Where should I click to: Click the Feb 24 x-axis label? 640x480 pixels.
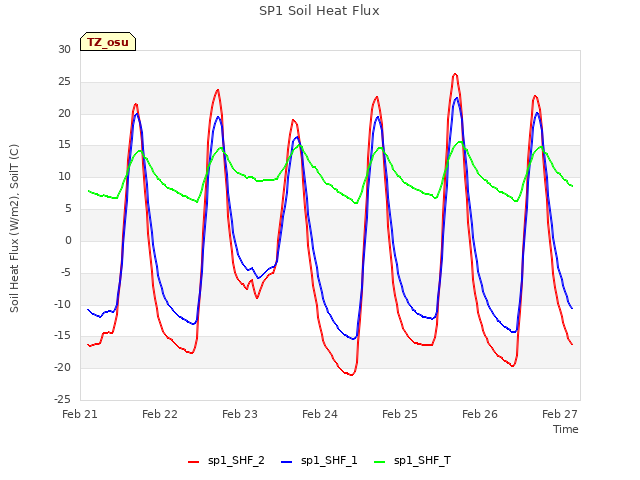tap(320, 414)
